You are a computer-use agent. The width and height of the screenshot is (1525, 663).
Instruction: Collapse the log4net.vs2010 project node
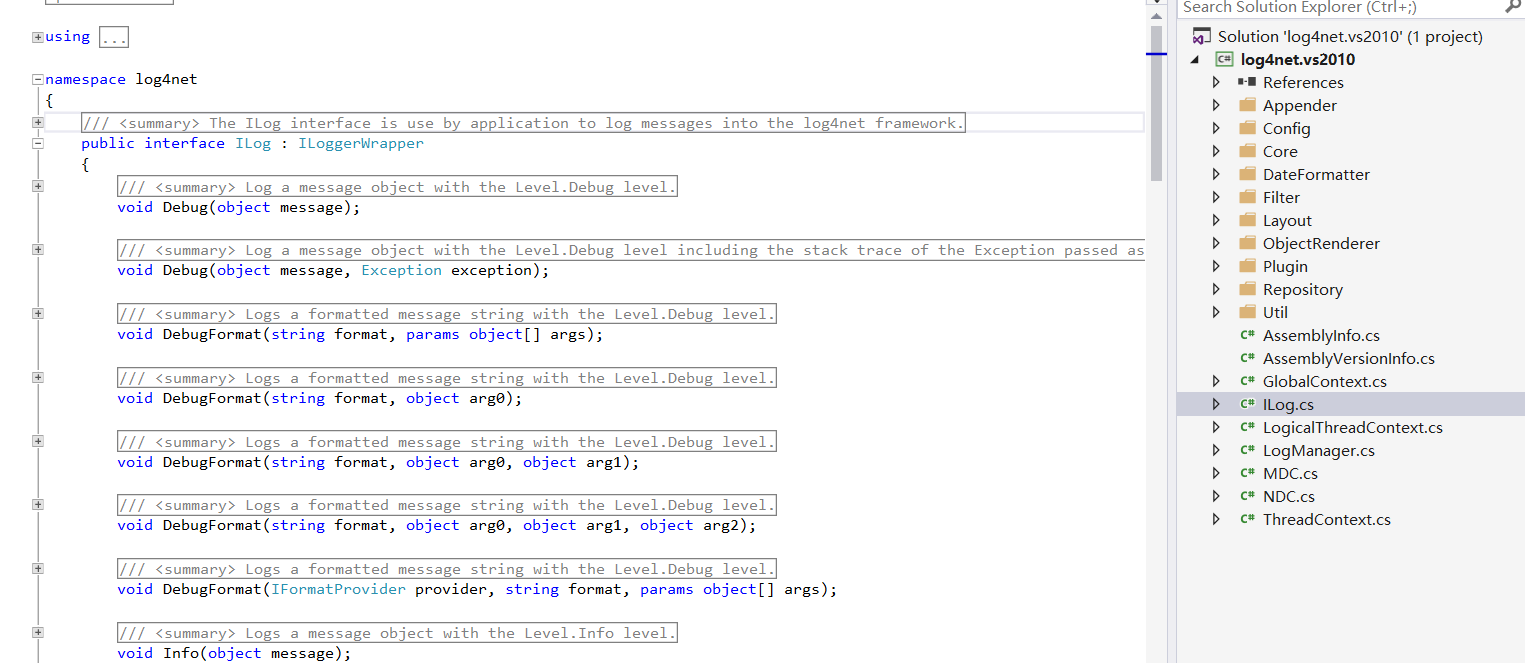[1195, 59]
